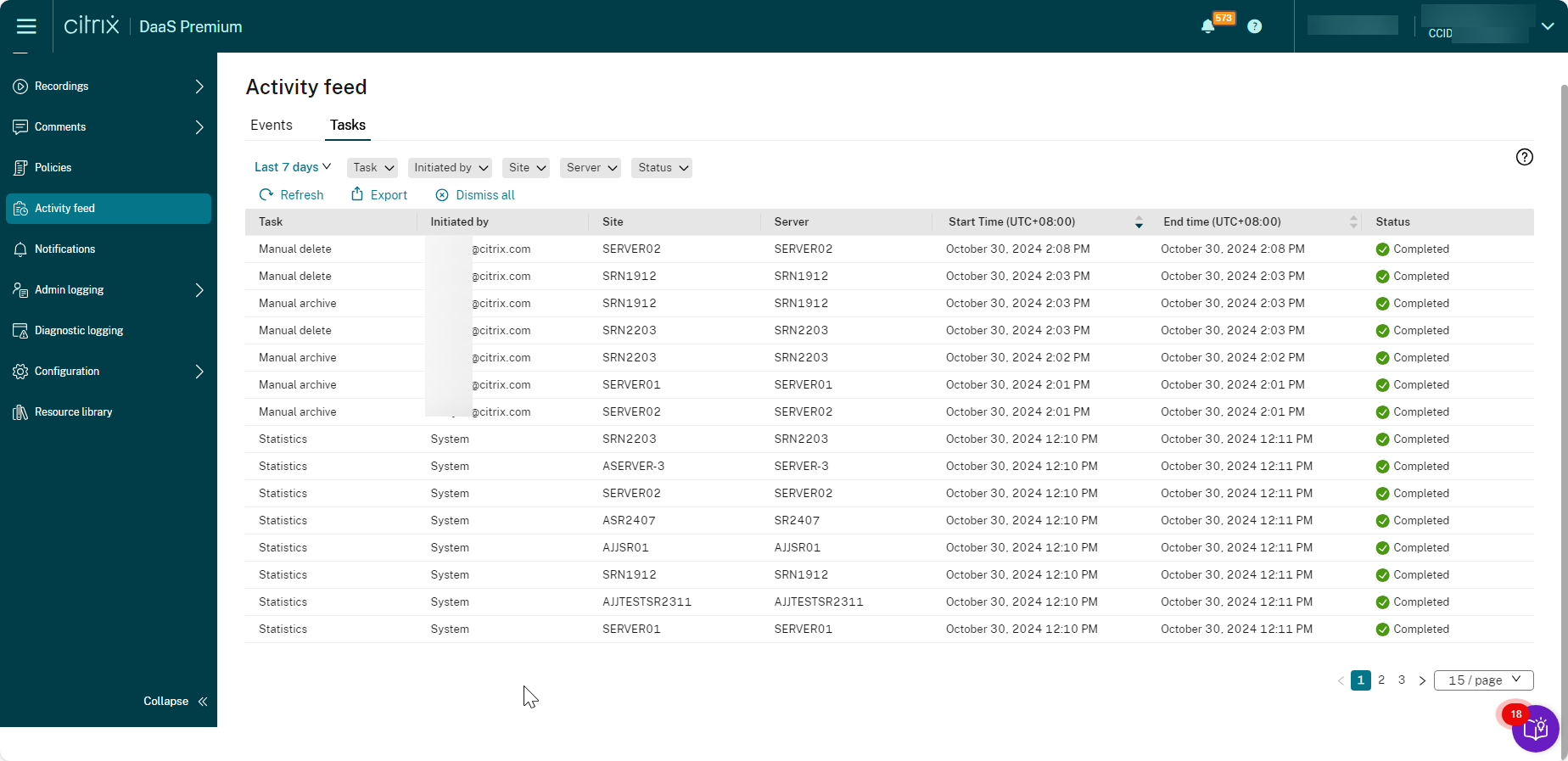The width and height of the screenshot is (1568, 761).
Task: Open the hamburger navigation menu
Action: [x=26, y=26]
